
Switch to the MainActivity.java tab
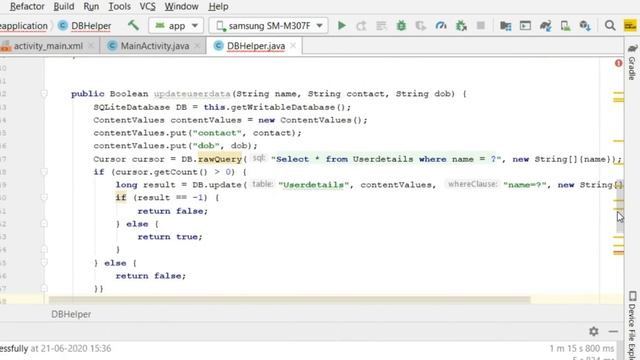(x=155, y=46)
